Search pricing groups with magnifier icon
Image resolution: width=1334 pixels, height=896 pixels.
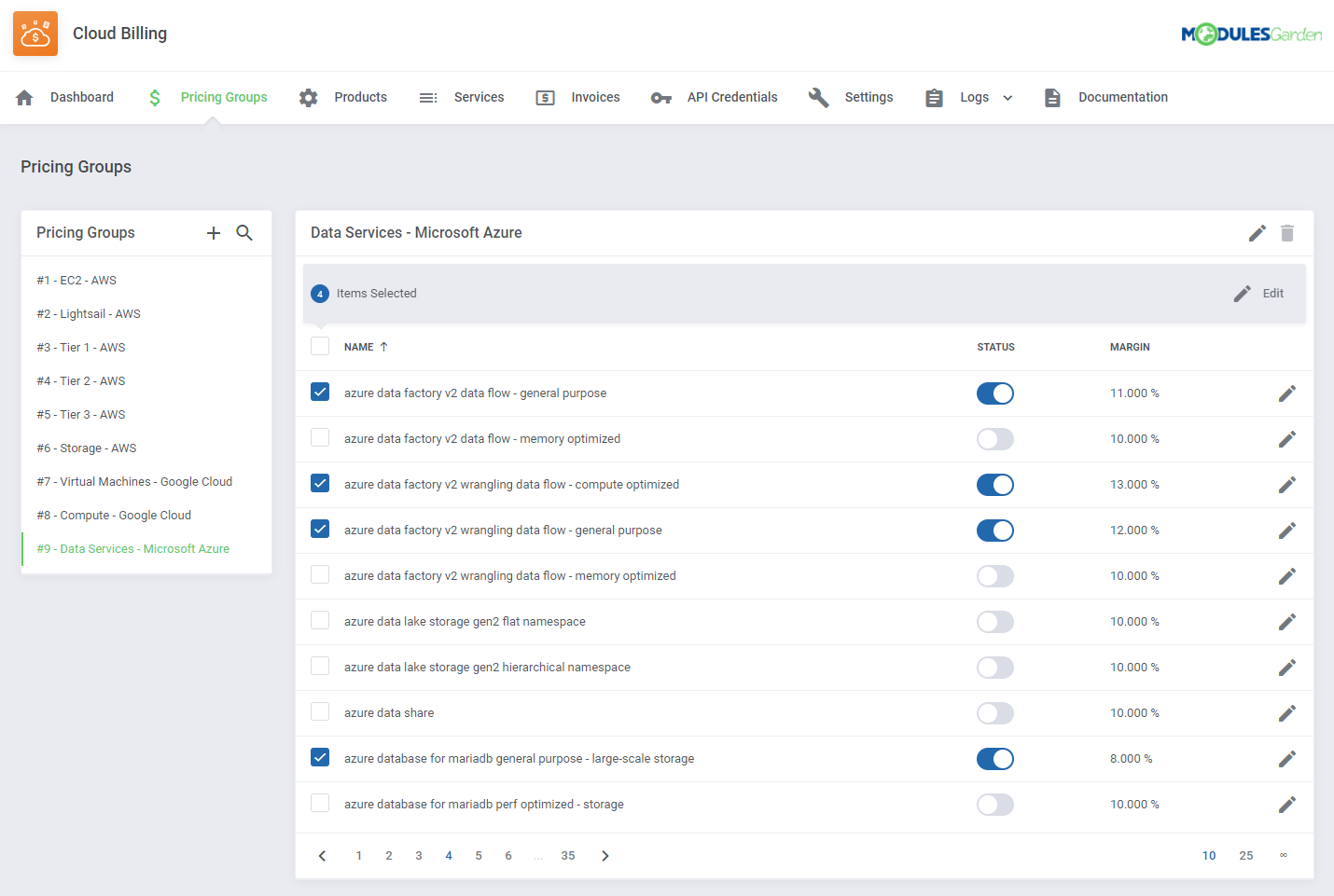click(x=244, y=233)
